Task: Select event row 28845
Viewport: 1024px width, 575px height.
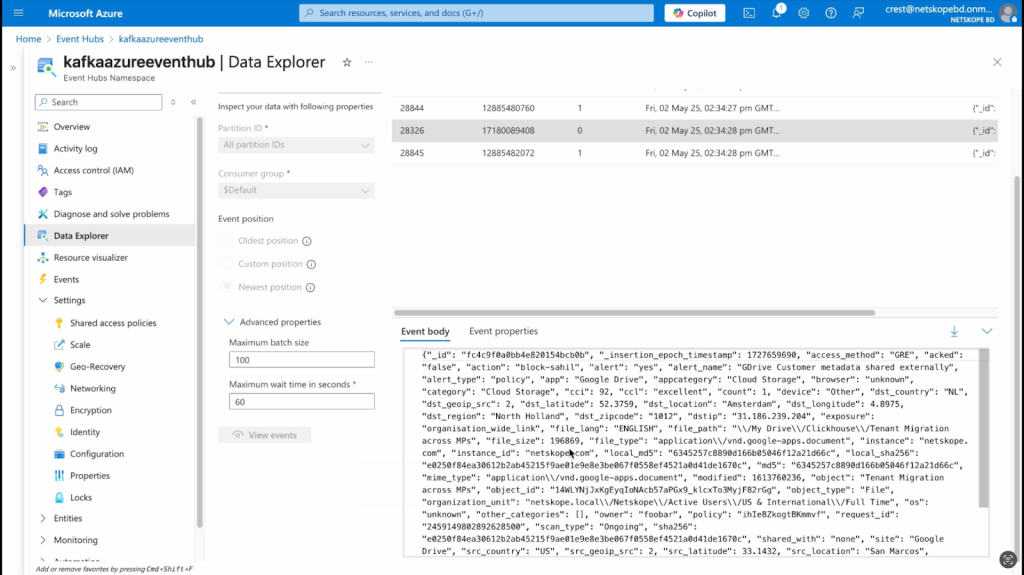Action: (695, 153)
